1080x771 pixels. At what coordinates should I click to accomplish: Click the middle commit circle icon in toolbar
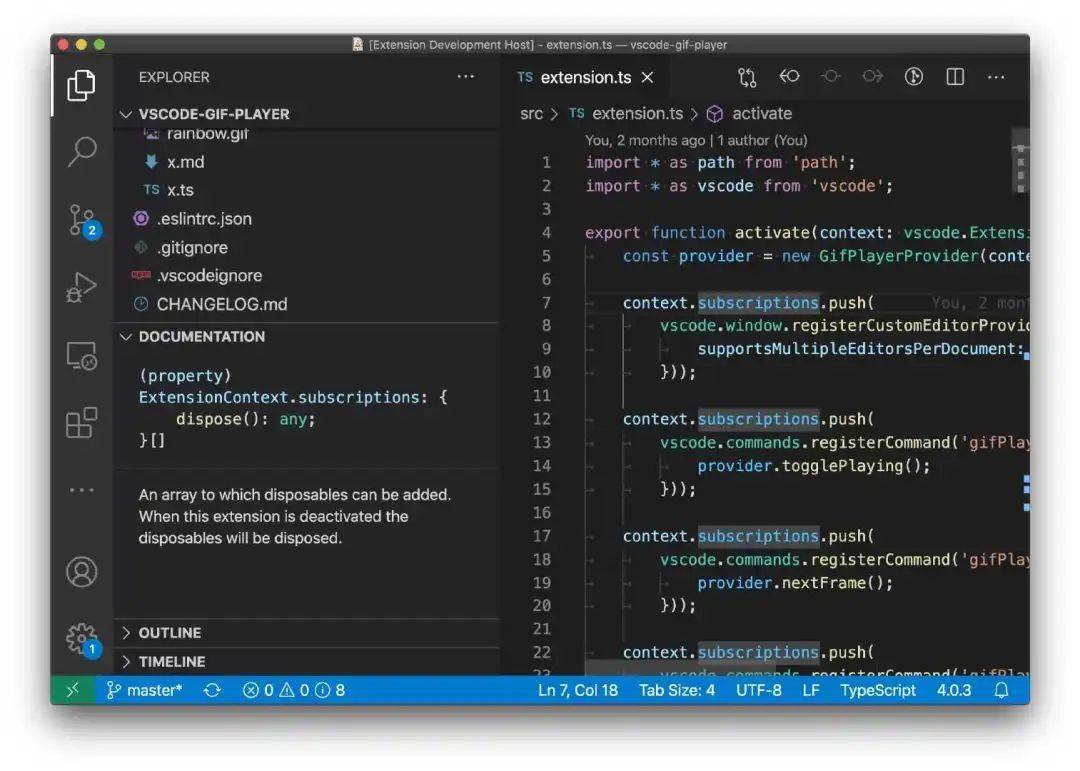click(x=831, y=76)
